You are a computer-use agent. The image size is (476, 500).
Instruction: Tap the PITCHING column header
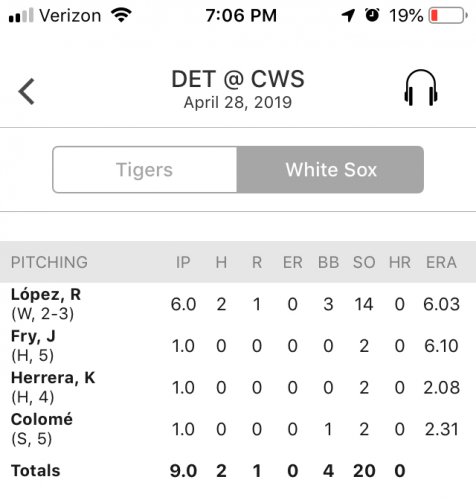click(49, 262)
